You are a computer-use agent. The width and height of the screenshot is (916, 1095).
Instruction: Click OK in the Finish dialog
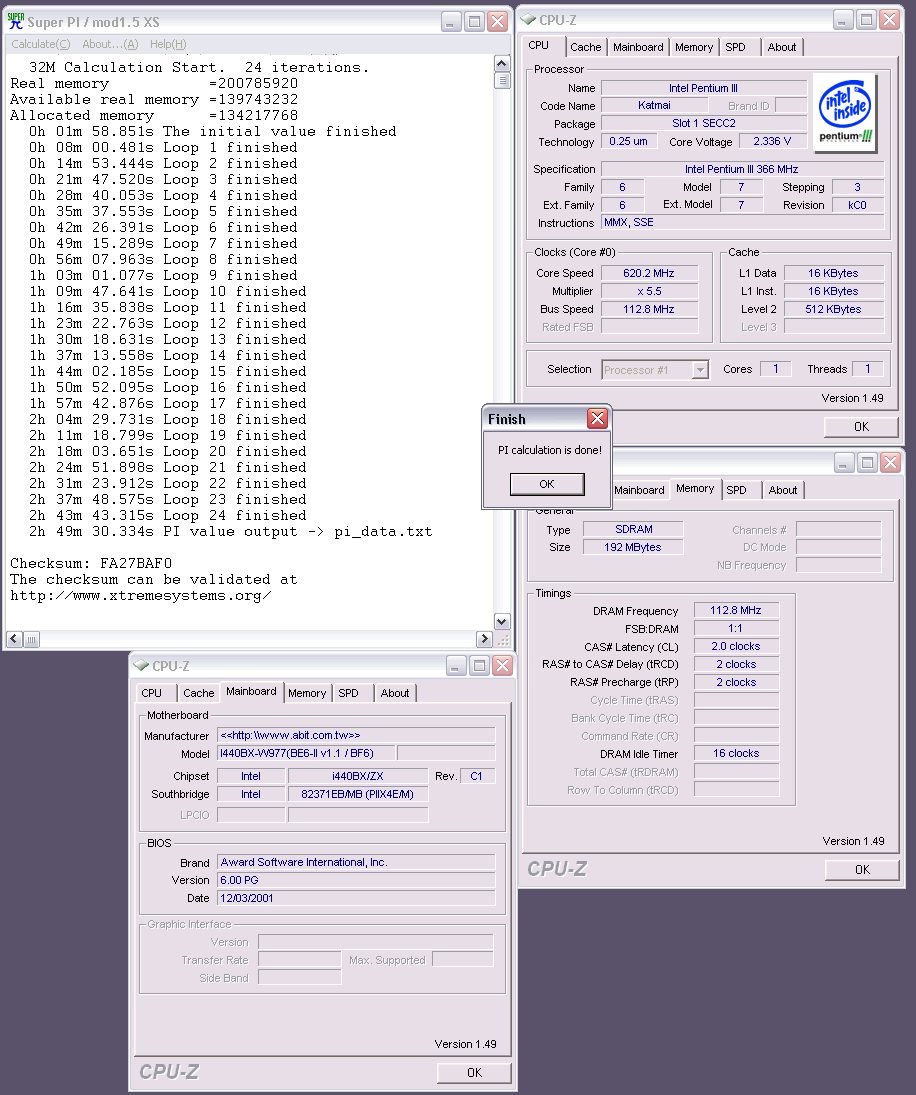pos(547,484)
